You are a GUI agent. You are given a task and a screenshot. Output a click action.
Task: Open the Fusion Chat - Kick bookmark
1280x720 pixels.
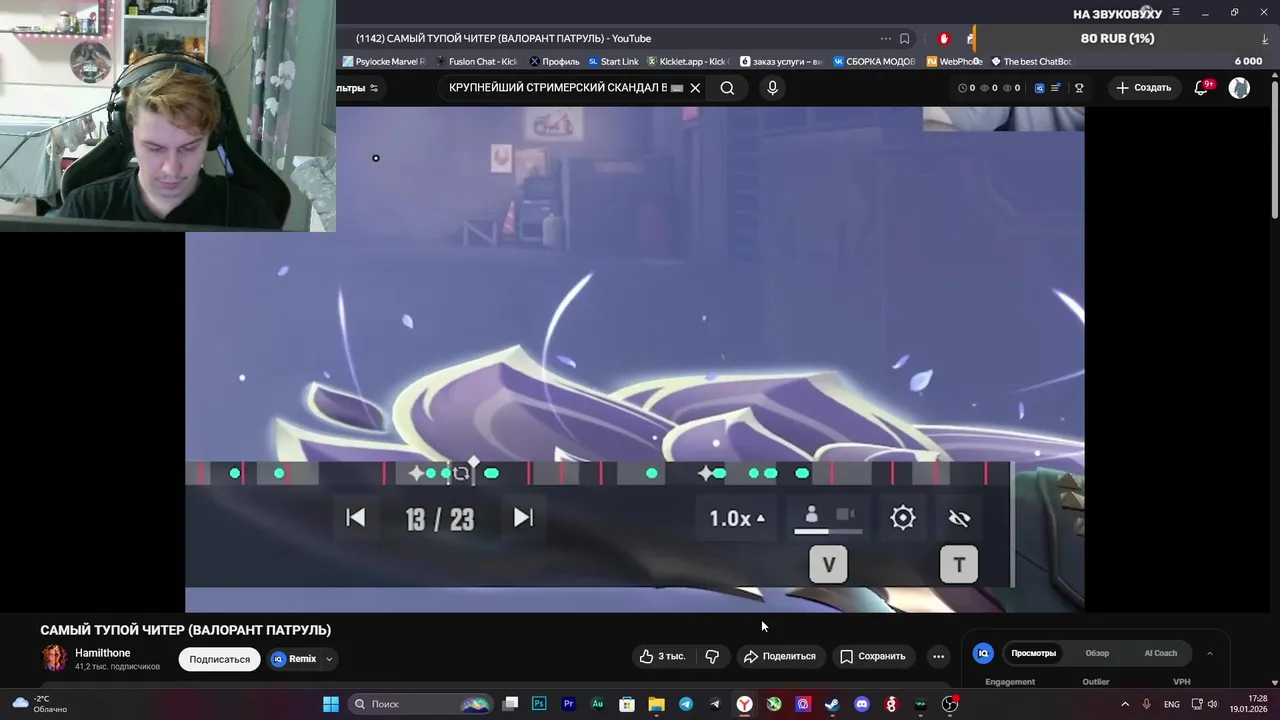coord(477,62)
